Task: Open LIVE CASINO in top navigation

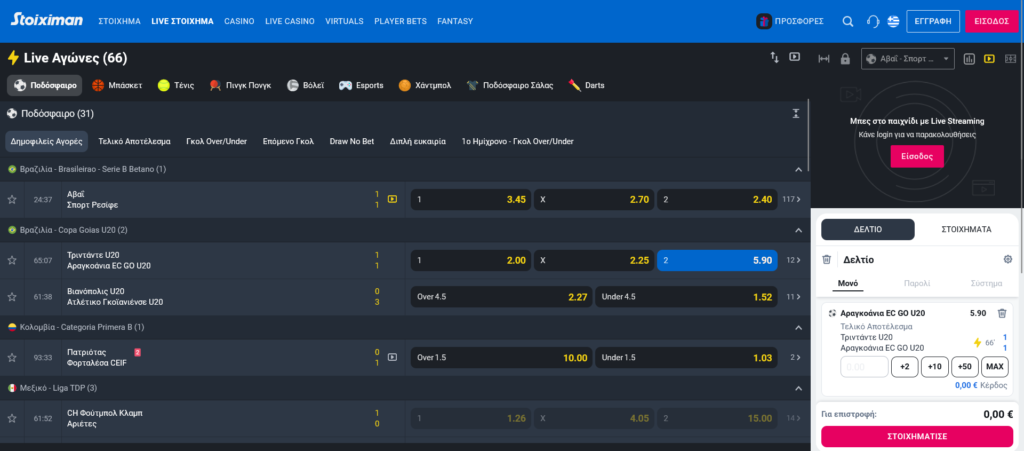Action: coord(289,22)
